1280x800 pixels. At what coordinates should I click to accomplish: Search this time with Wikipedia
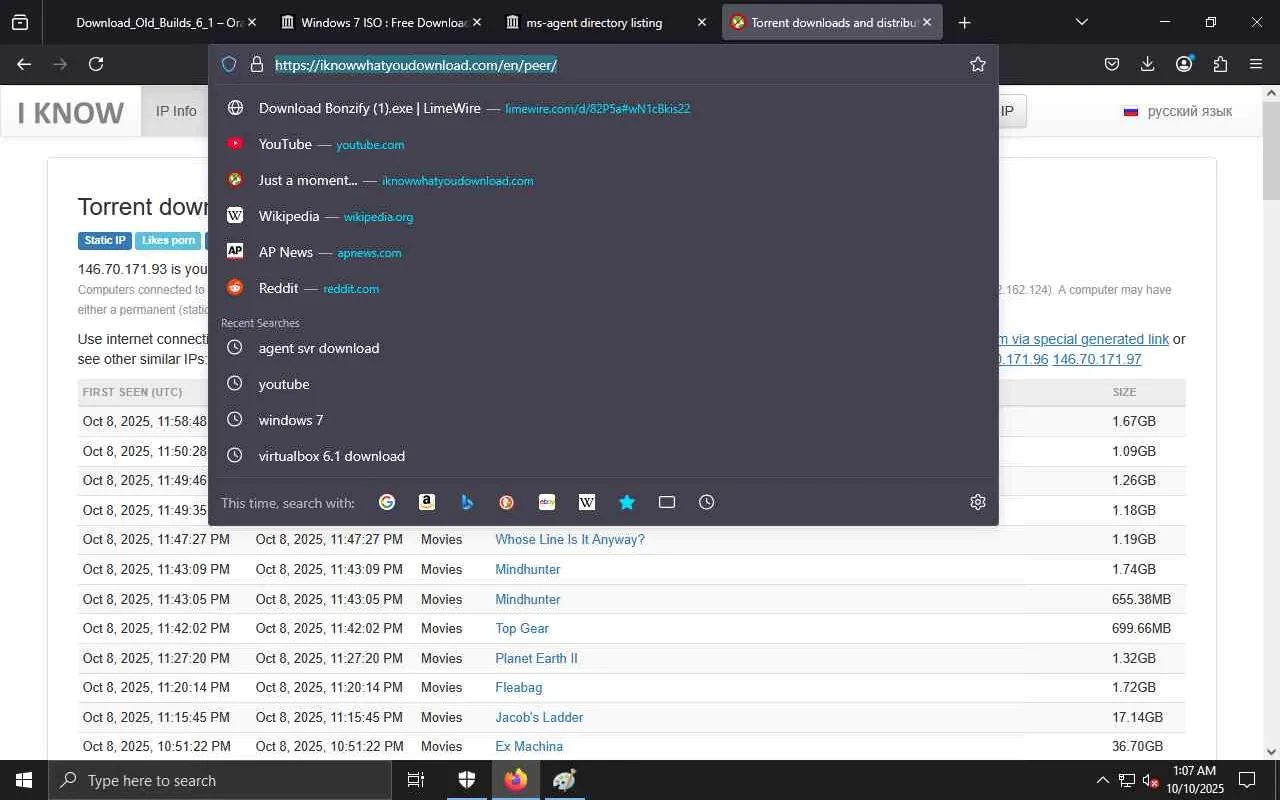pos(587,502)
